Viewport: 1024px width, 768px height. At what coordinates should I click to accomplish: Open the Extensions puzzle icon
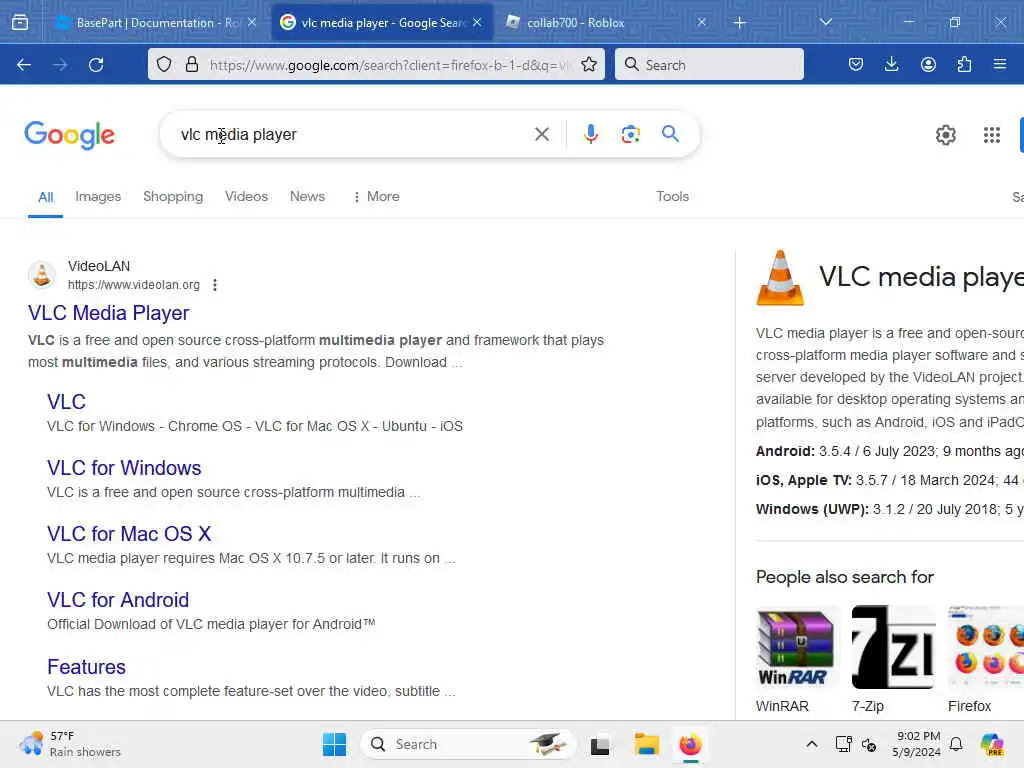coord(964,64)
